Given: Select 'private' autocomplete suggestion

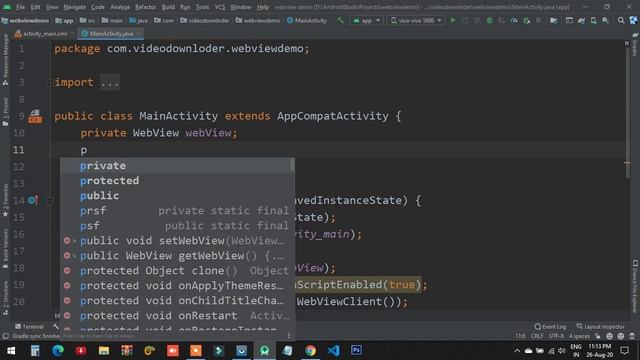Looking at the screenshot, I should coord(176,166).
